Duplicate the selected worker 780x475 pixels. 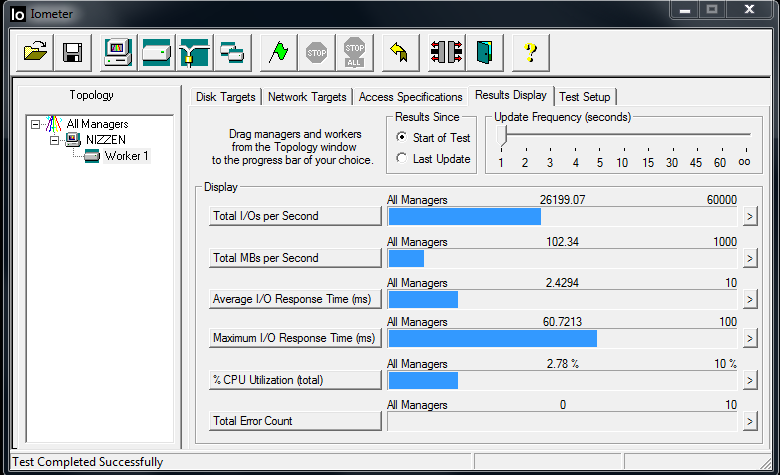pyautogui.click(x=232, y=52)
